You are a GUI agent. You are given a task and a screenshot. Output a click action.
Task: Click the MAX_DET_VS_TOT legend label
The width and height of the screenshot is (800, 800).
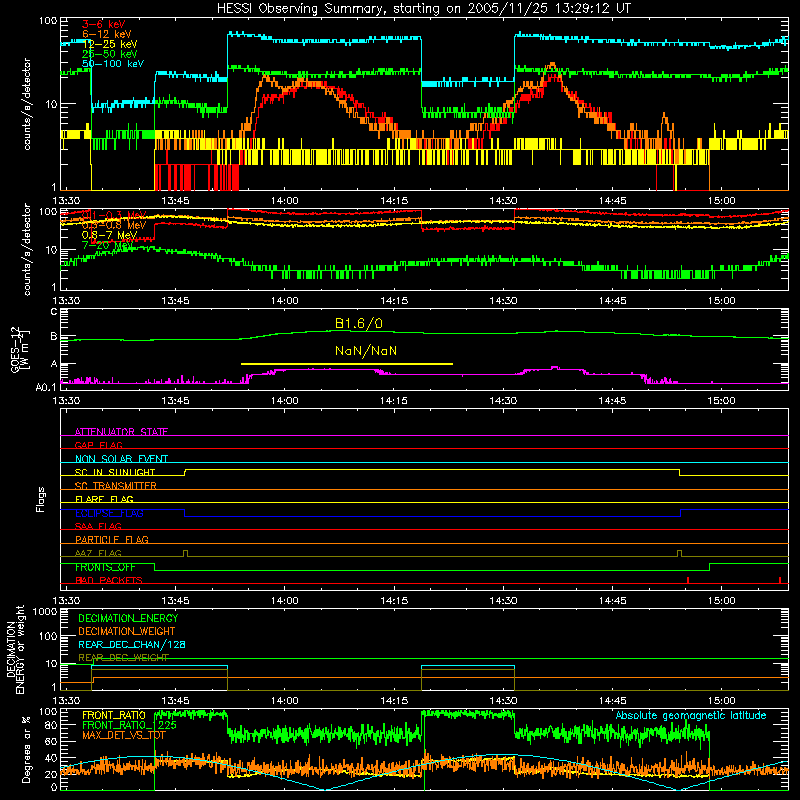(x=124, y=735)
